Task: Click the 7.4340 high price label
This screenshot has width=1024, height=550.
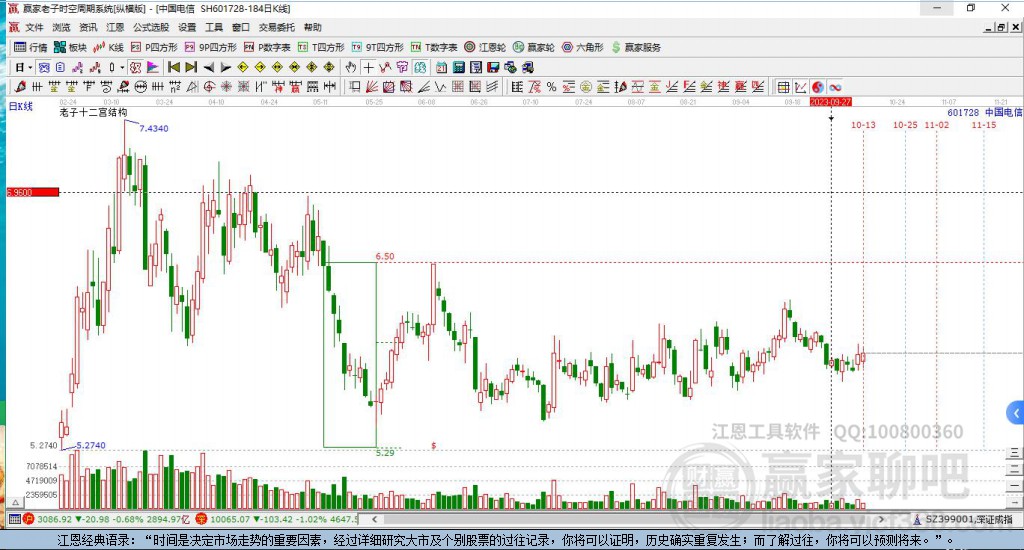Action: pyautogui.click(x=153, y=128)
